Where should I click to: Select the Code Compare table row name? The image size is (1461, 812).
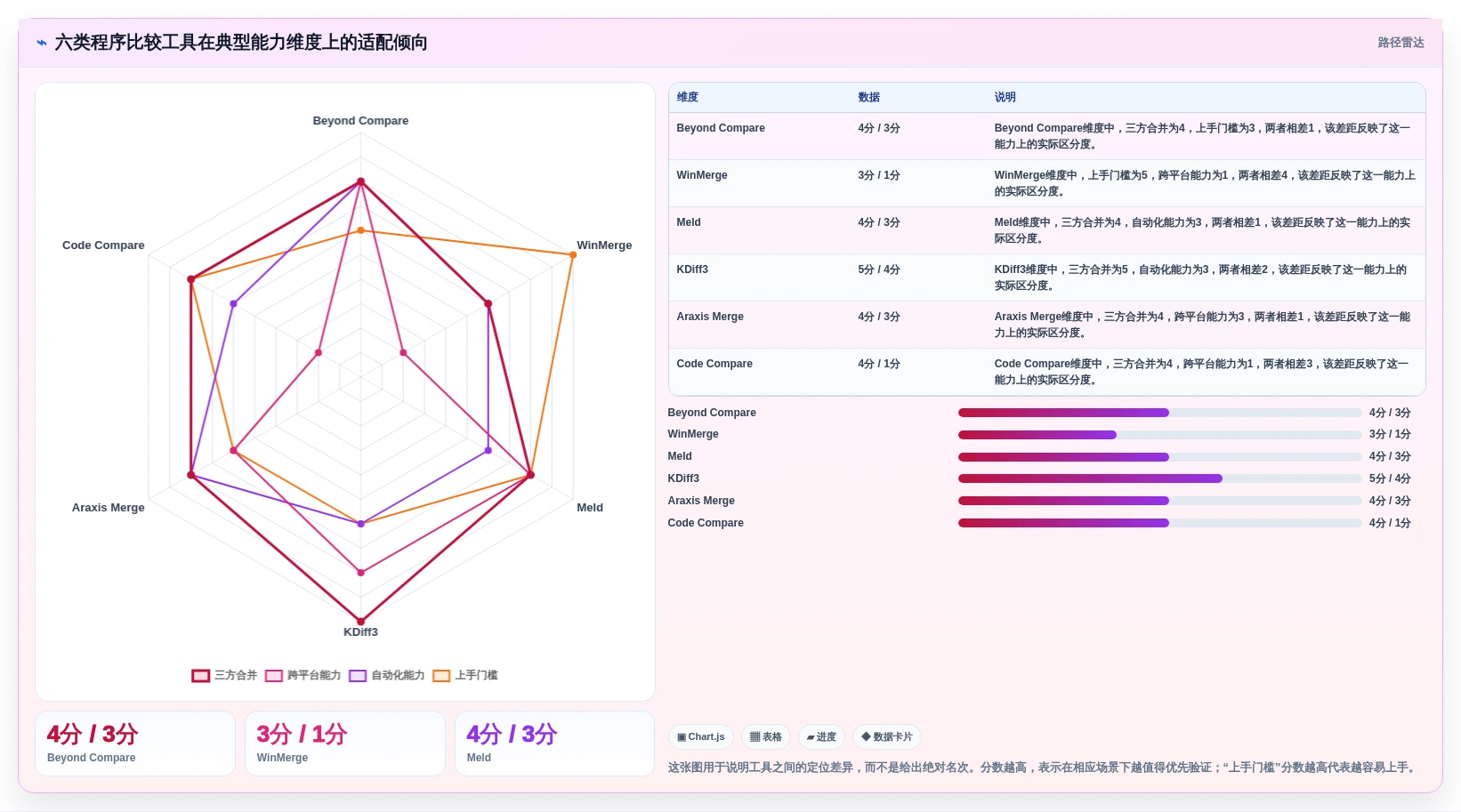(714, 364)
